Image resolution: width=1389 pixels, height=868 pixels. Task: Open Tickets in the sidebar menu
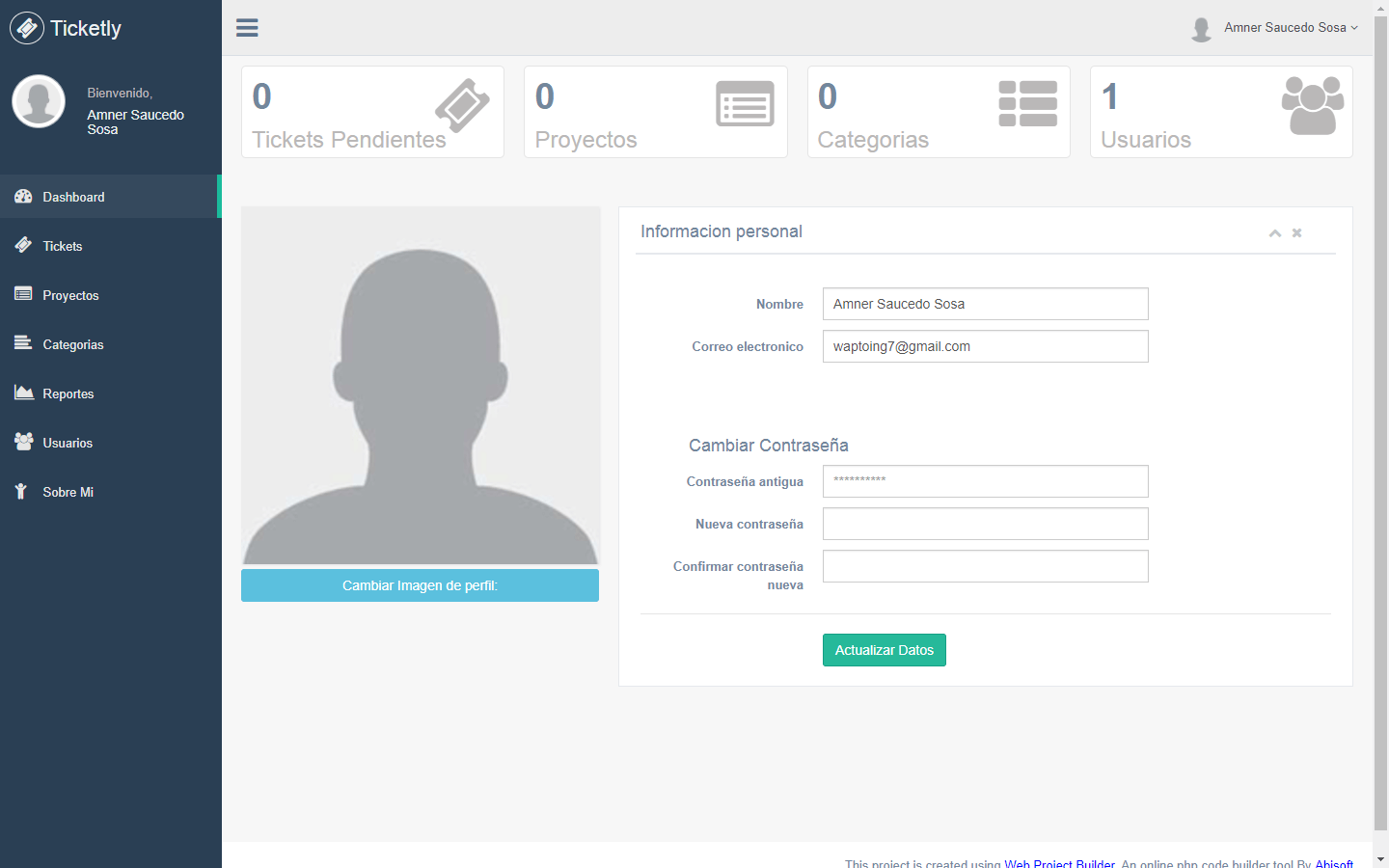point(63,246)
